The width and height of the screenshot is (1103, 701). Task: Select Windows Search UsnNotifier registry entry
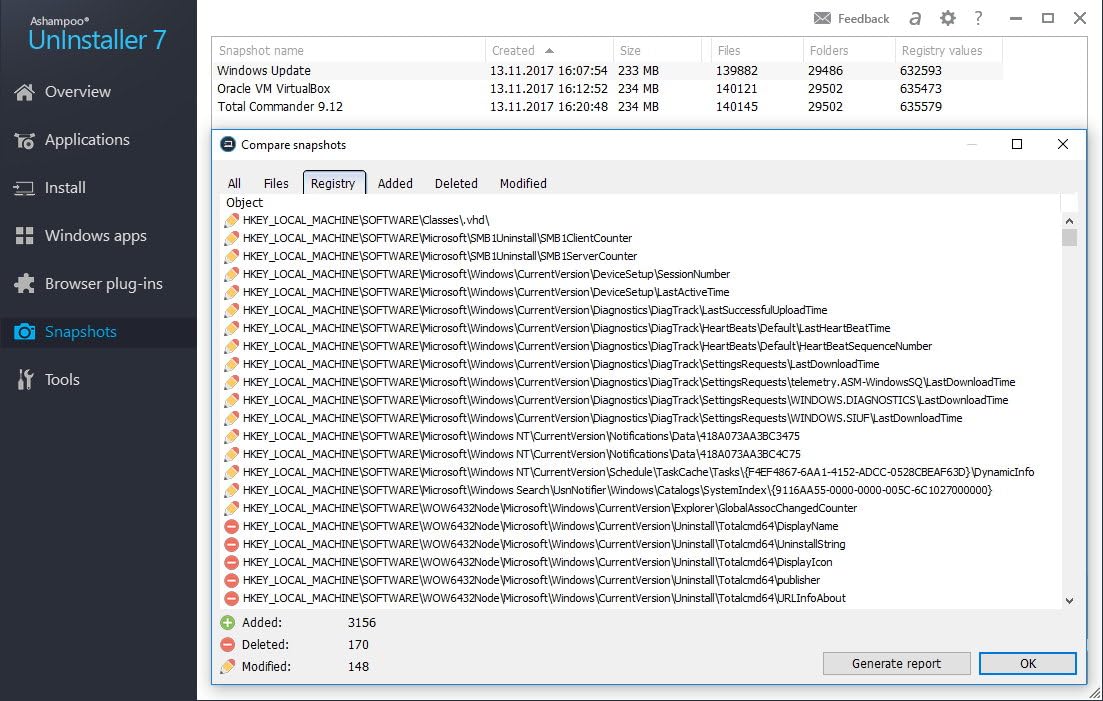(x=617, y=490)
